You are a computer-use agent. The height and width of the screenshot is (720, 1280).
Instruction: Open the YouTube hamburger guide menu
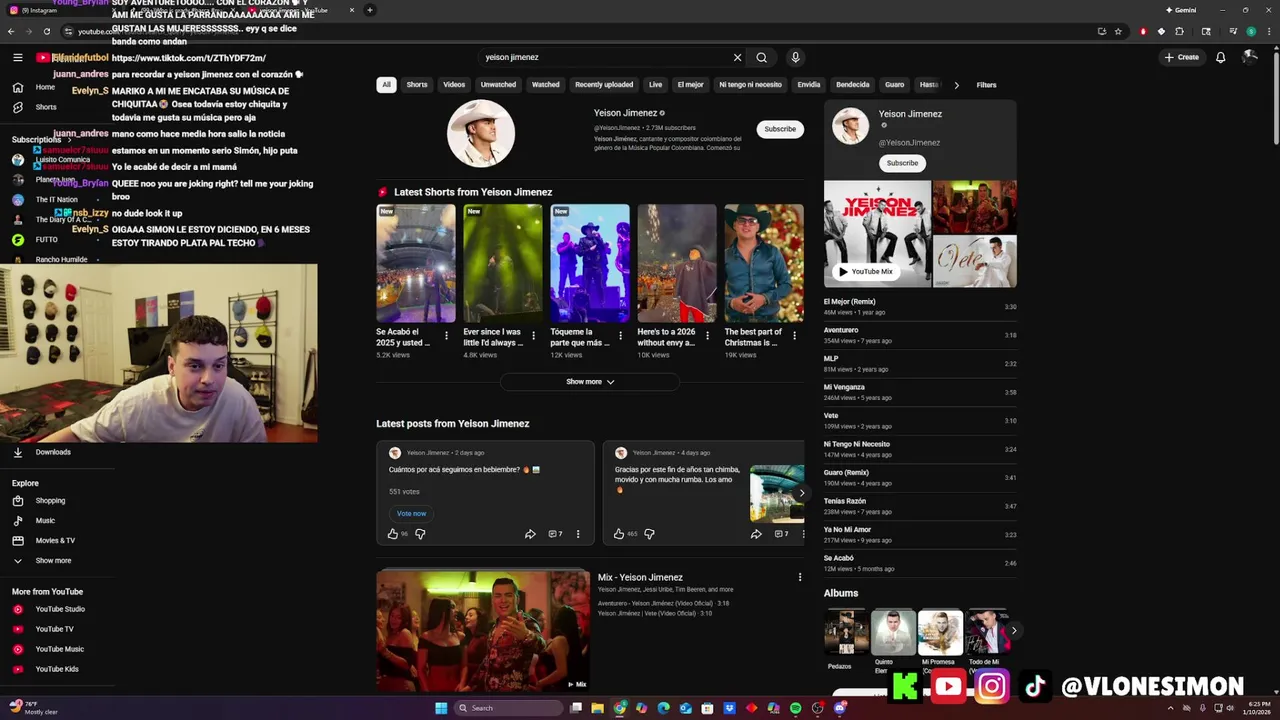pyautogui.click(x=18, y=57)
